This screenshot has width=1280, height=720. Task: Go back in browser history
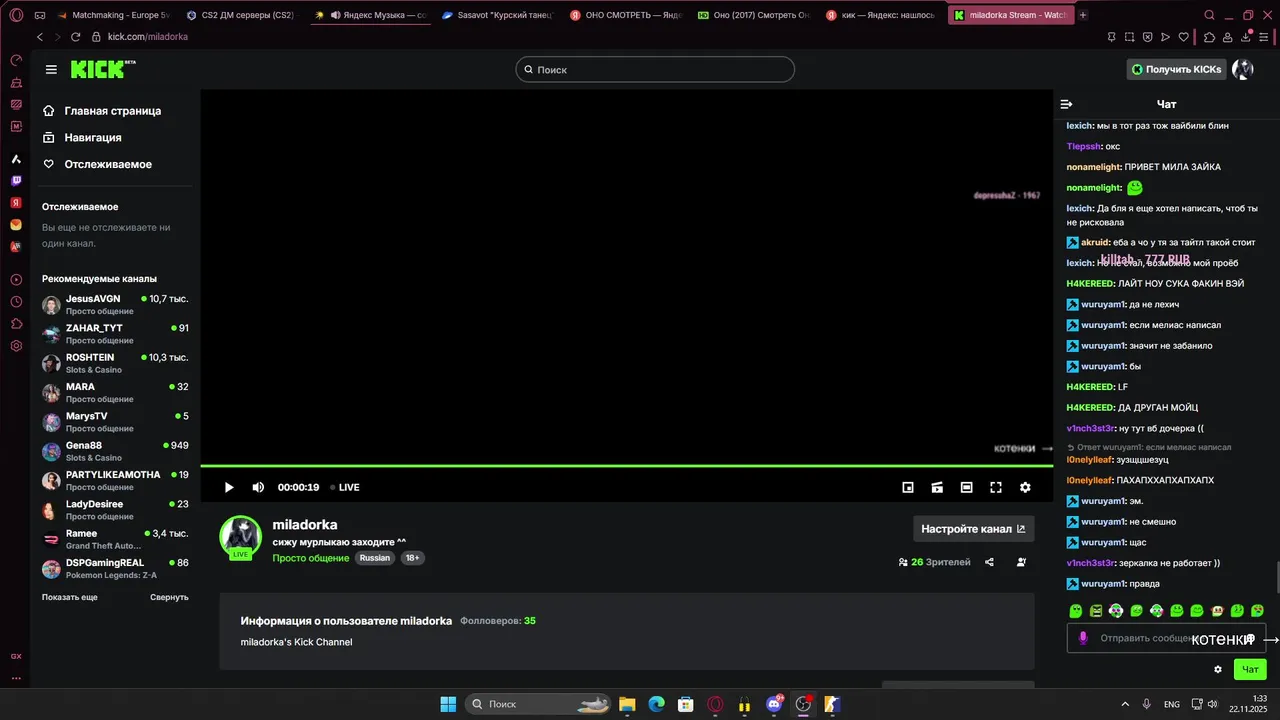(x=40, y=36)
